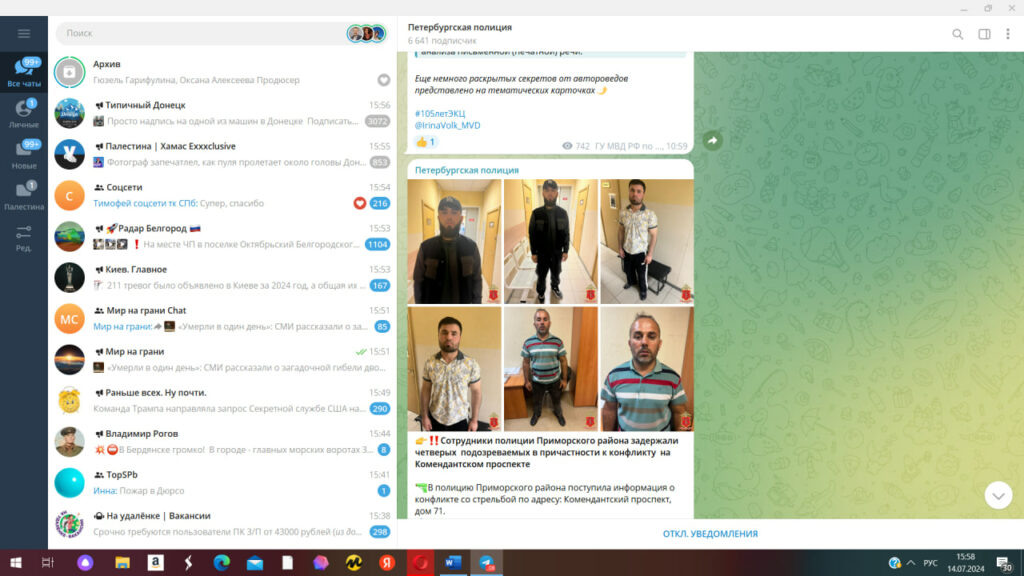The height and width of the screenshot is (576, 1024).
Task: Open Yandex browser from taskbar
Action: [387, 563]
